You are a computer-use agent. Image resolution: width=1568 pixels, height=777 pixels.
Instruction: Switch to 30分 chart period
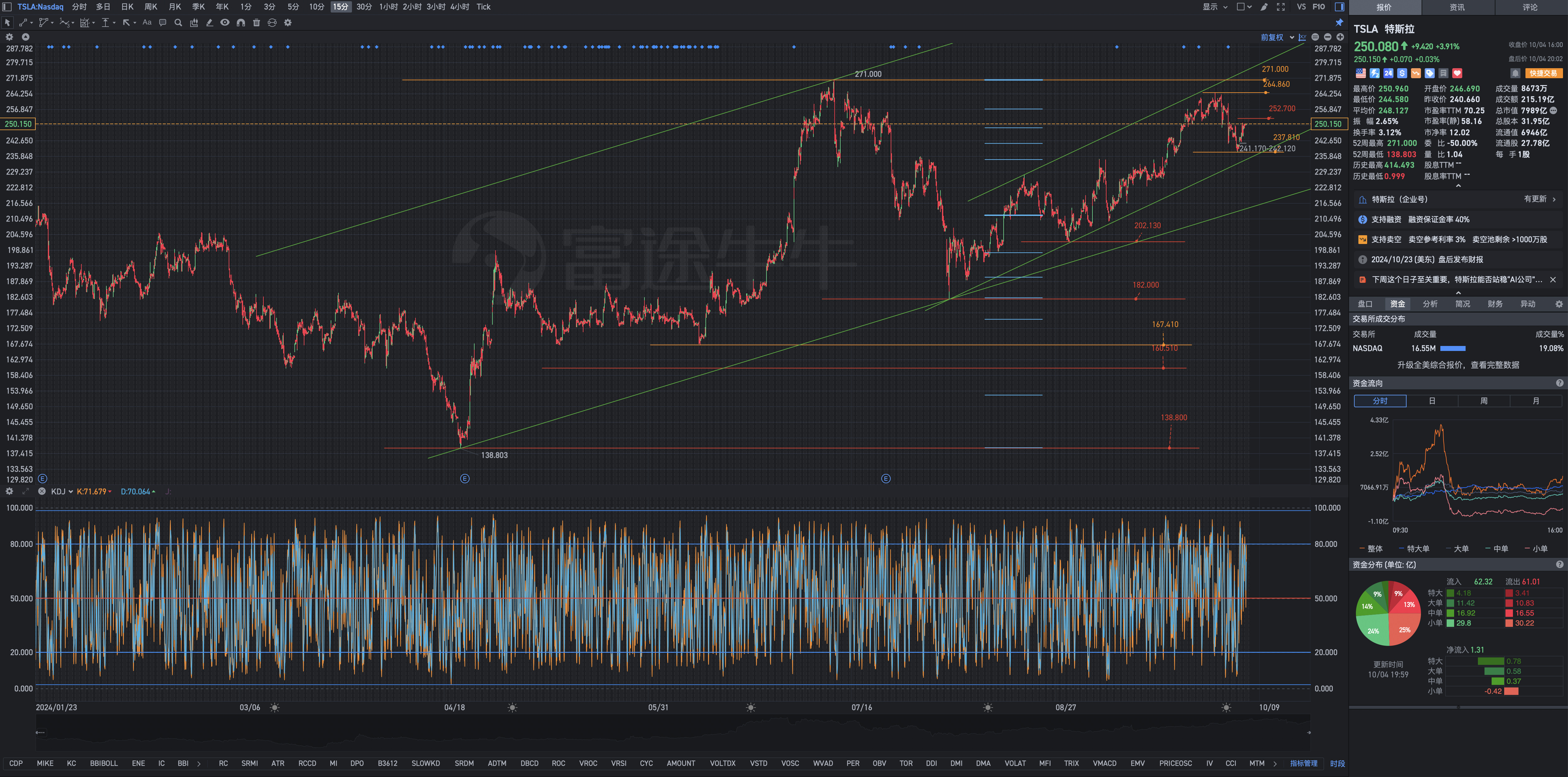(x=364, y=7)
